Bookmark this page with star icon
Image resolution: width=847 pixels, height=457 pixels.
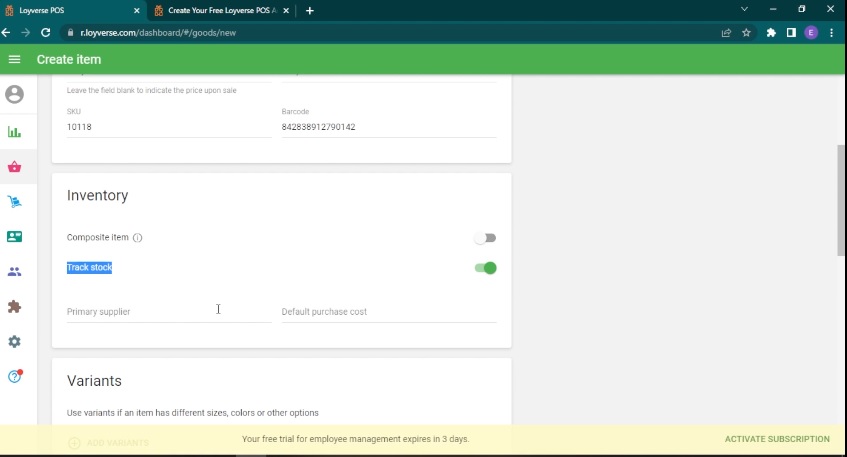747,33
